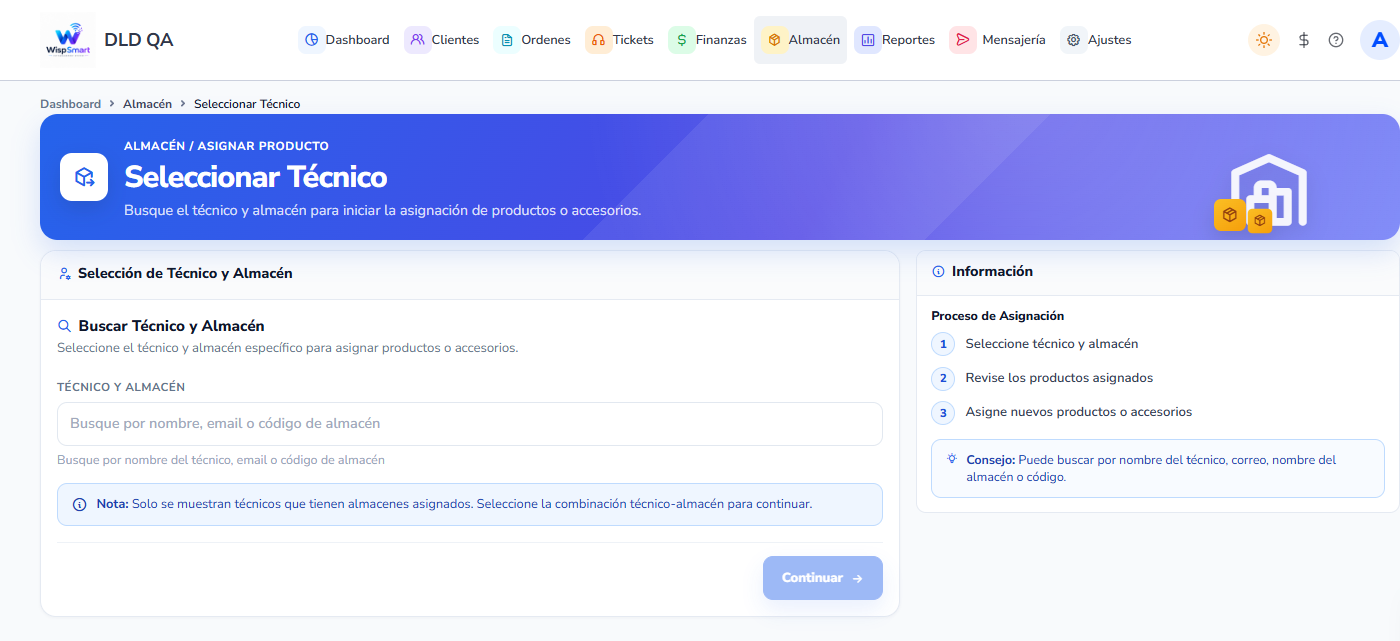
Task: Toggle the sun light-mode theme icon
Action: (1264, 40)
